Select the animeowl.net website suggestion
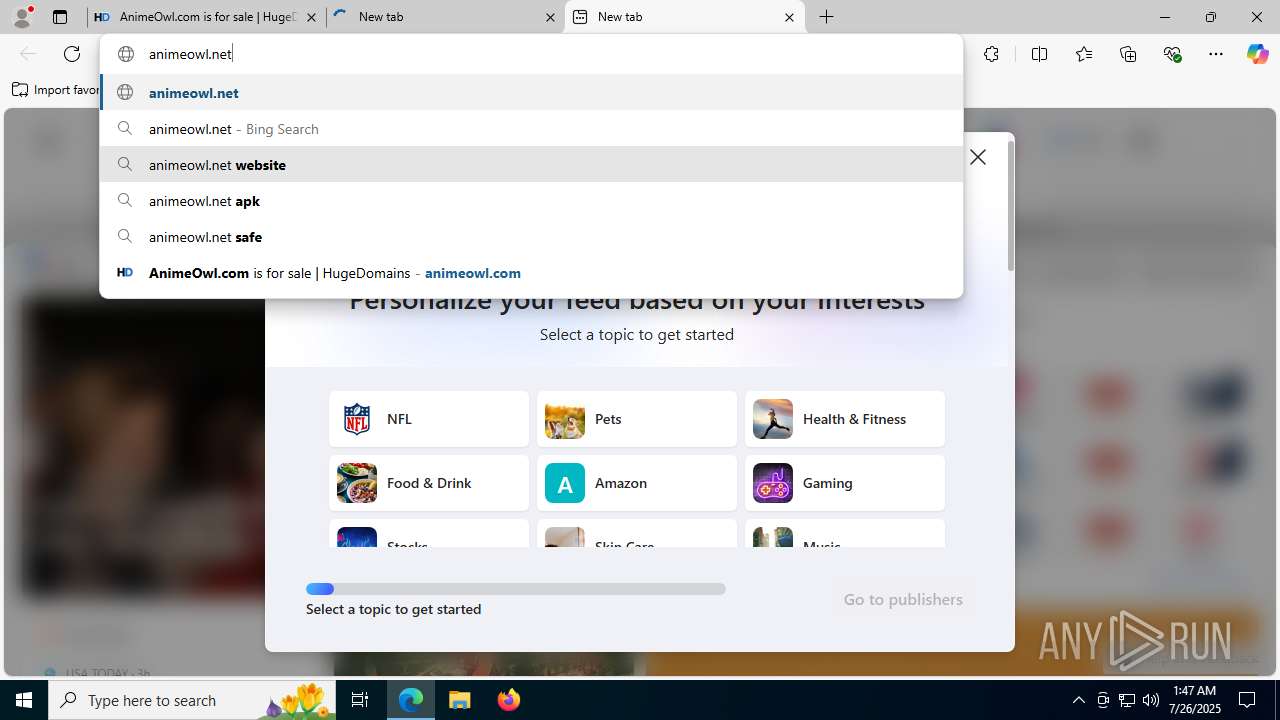This screenshot has width=1280, height=720. (x=531, y=165)
